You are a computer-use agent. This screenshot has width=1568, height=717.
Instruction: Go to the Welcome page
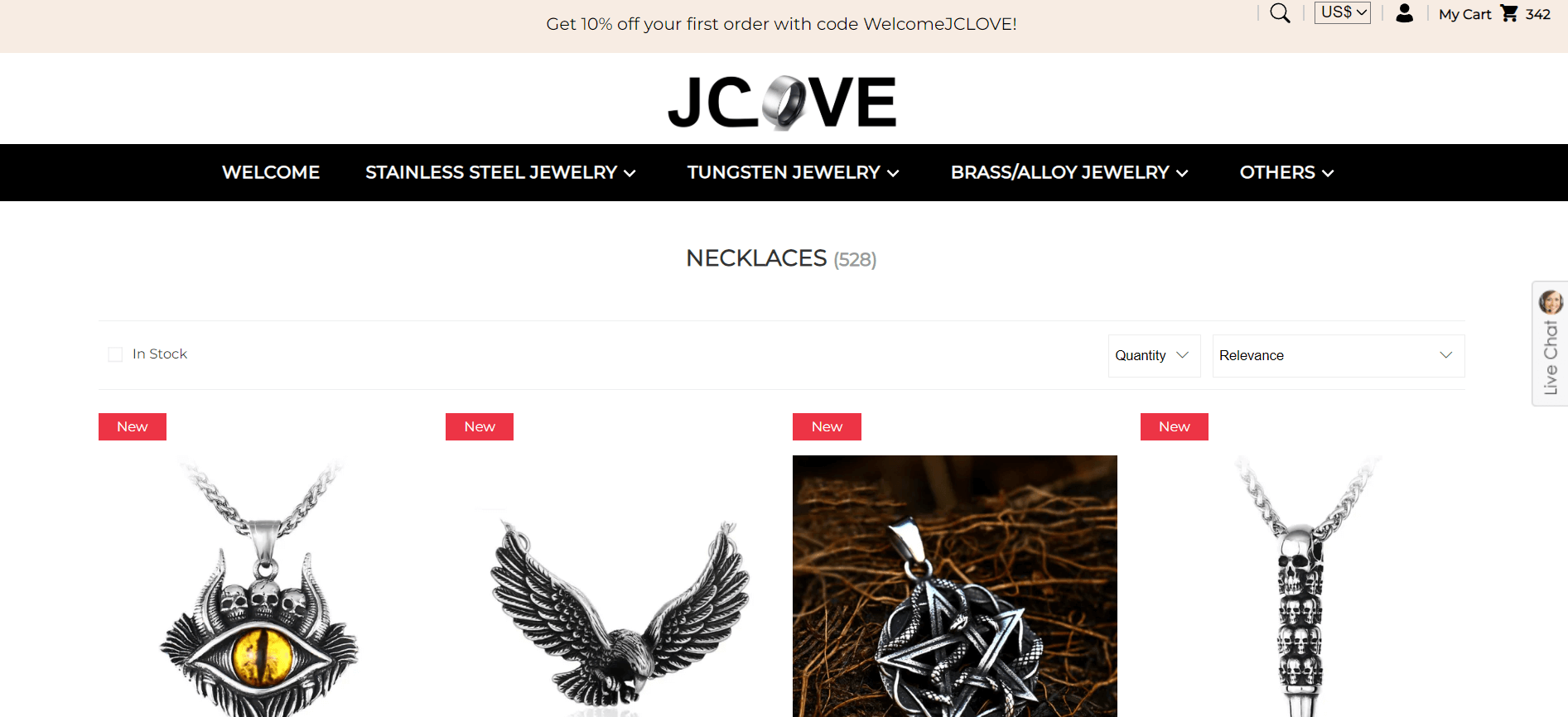[271, 172]
